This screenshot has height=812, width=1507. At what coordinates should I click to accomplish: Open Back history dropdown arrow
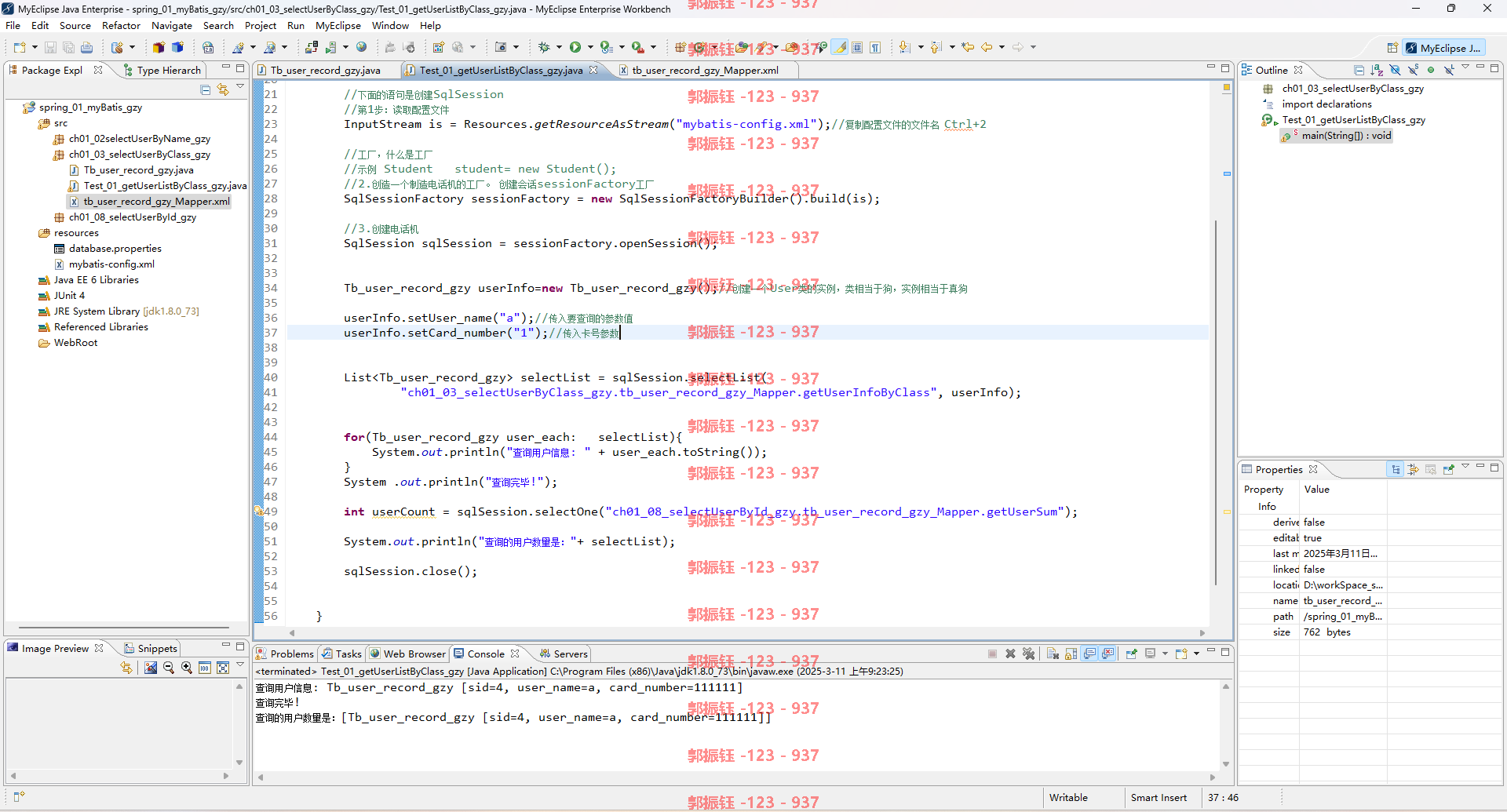point(1002,47)
